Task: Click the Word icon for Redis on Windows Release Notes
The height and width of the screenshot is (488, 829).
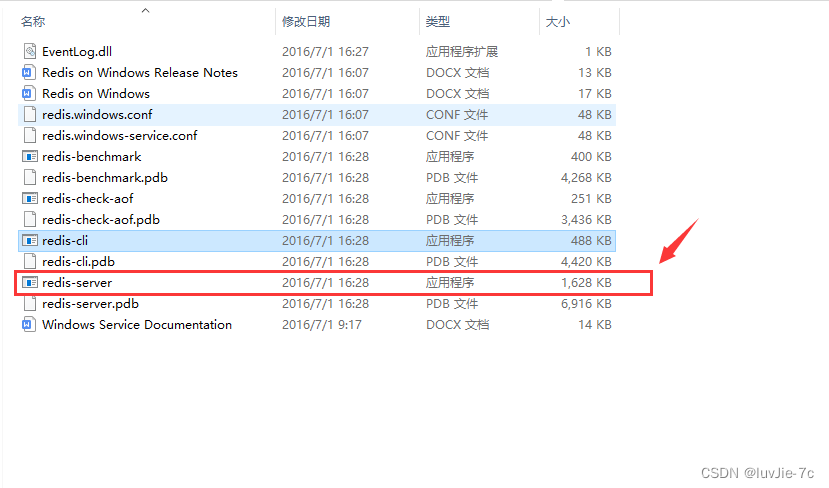Action: 29,72
